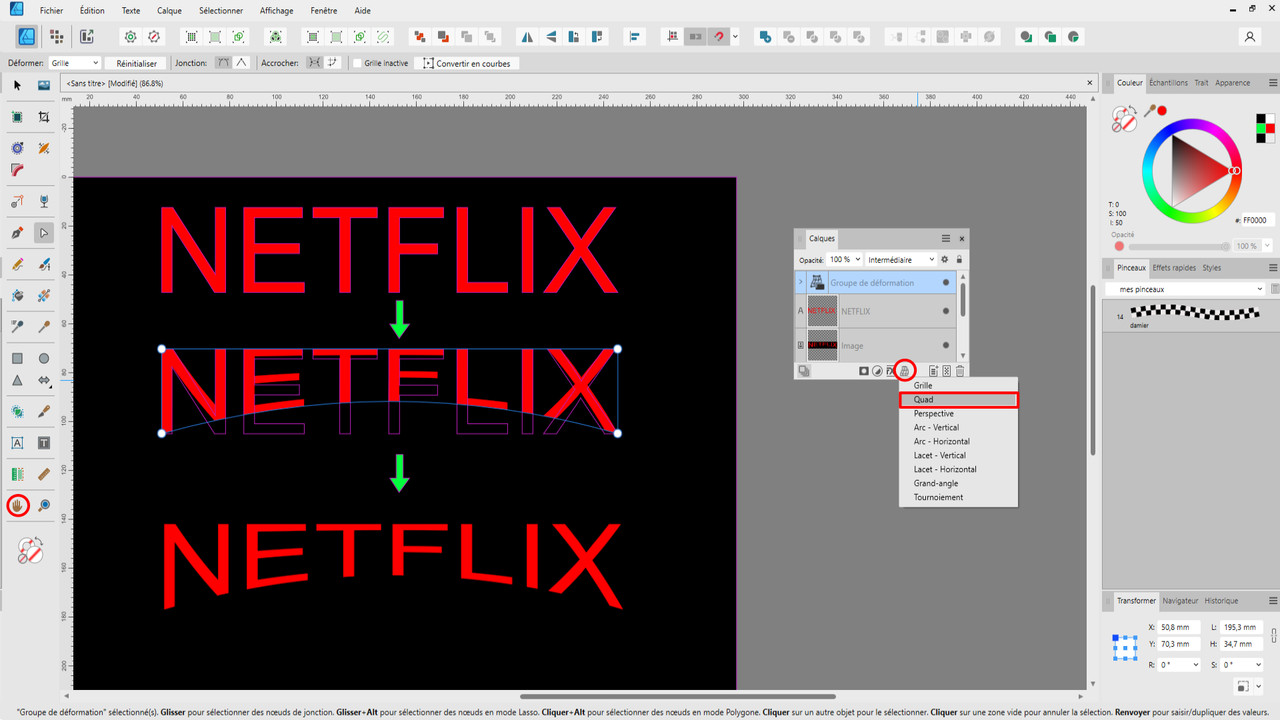Hide the Groupe de déformation layer
Screen dimensions: 1280x720
[x=946, y=283]
